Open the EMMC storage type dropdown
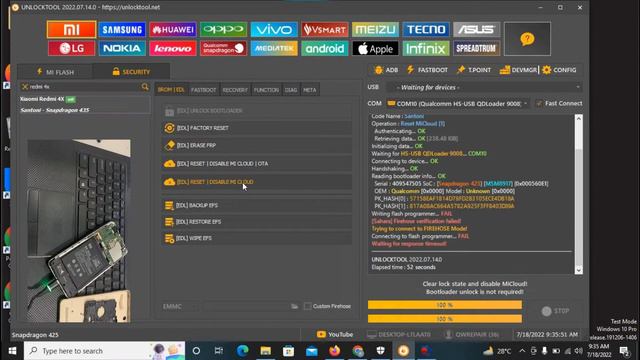This screenshot has height=360, width=640. pos(180,307)
